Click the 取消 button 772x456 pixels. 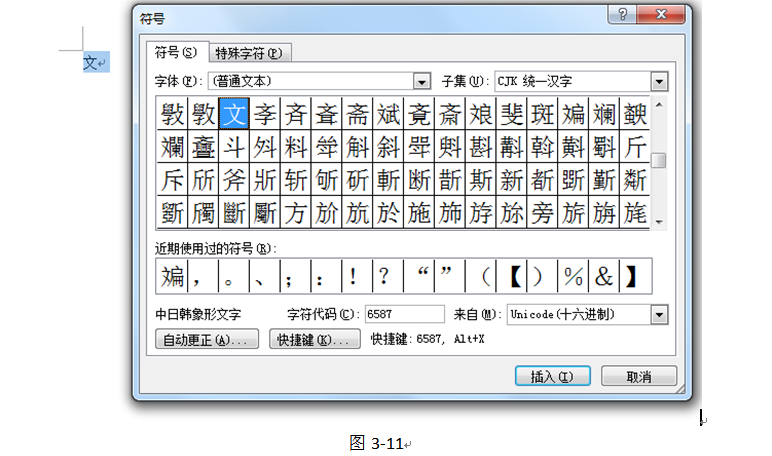pos(639,376)
